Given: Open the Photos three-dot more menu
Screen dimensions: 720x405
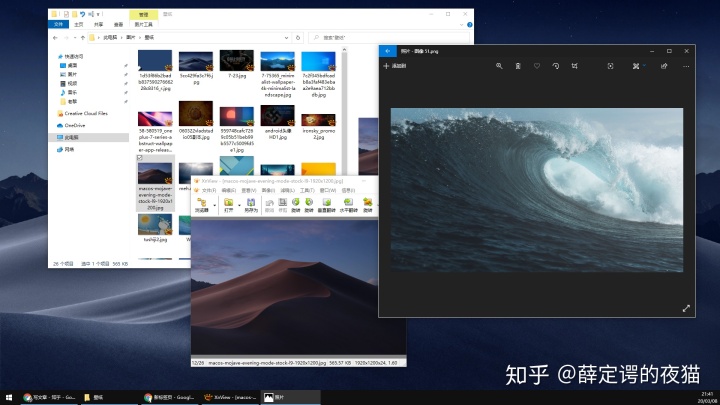Looking at the screenshot, I should tap(686, 66).
